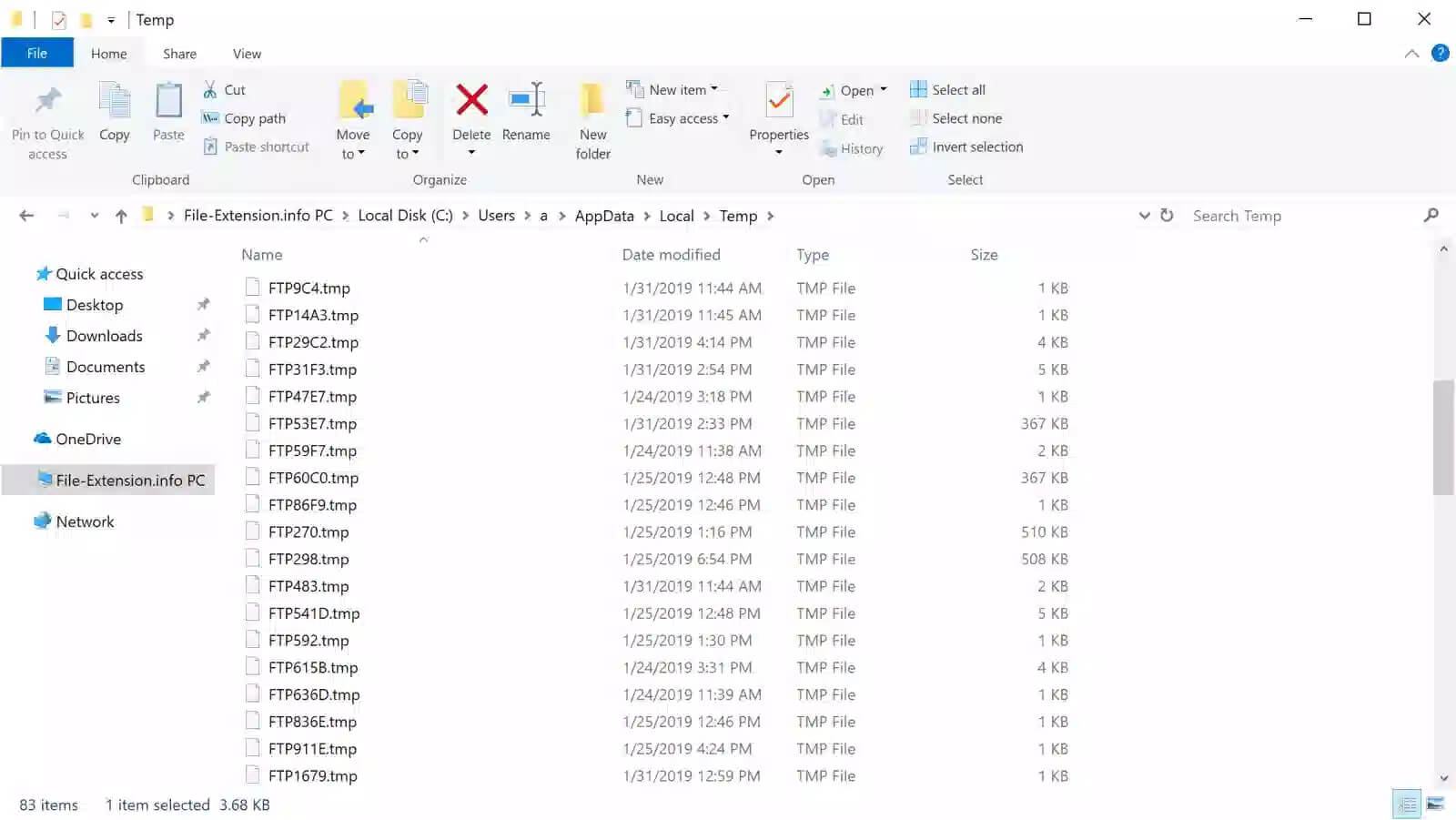1456x820 pixels.
Task: Refresh the Temp folder contents
Action: (1167, 216)
